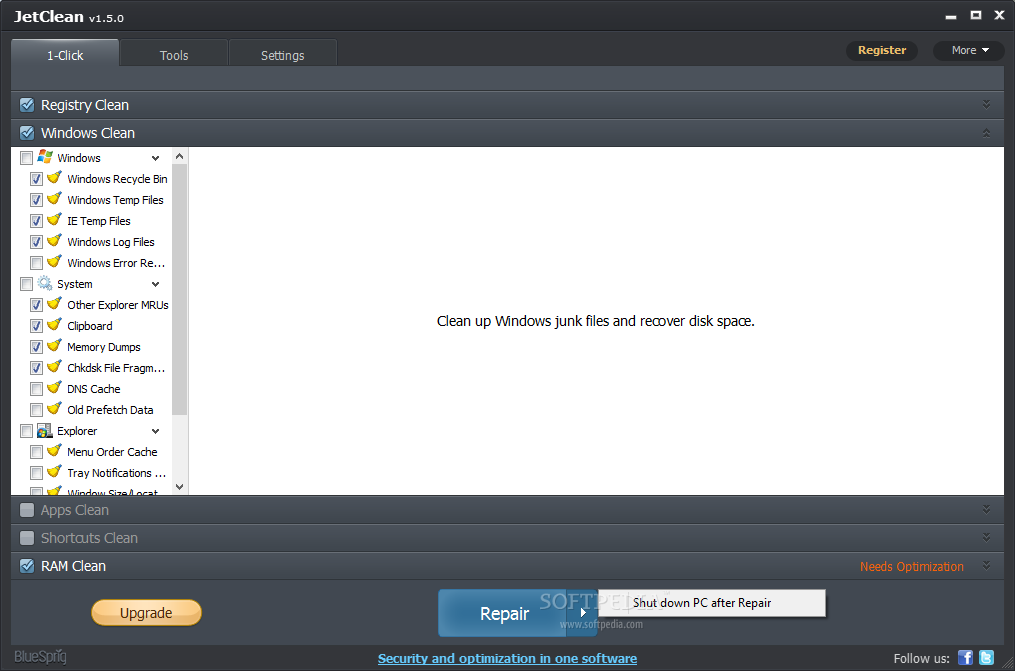Click the Register button

(x=882, y=50)
